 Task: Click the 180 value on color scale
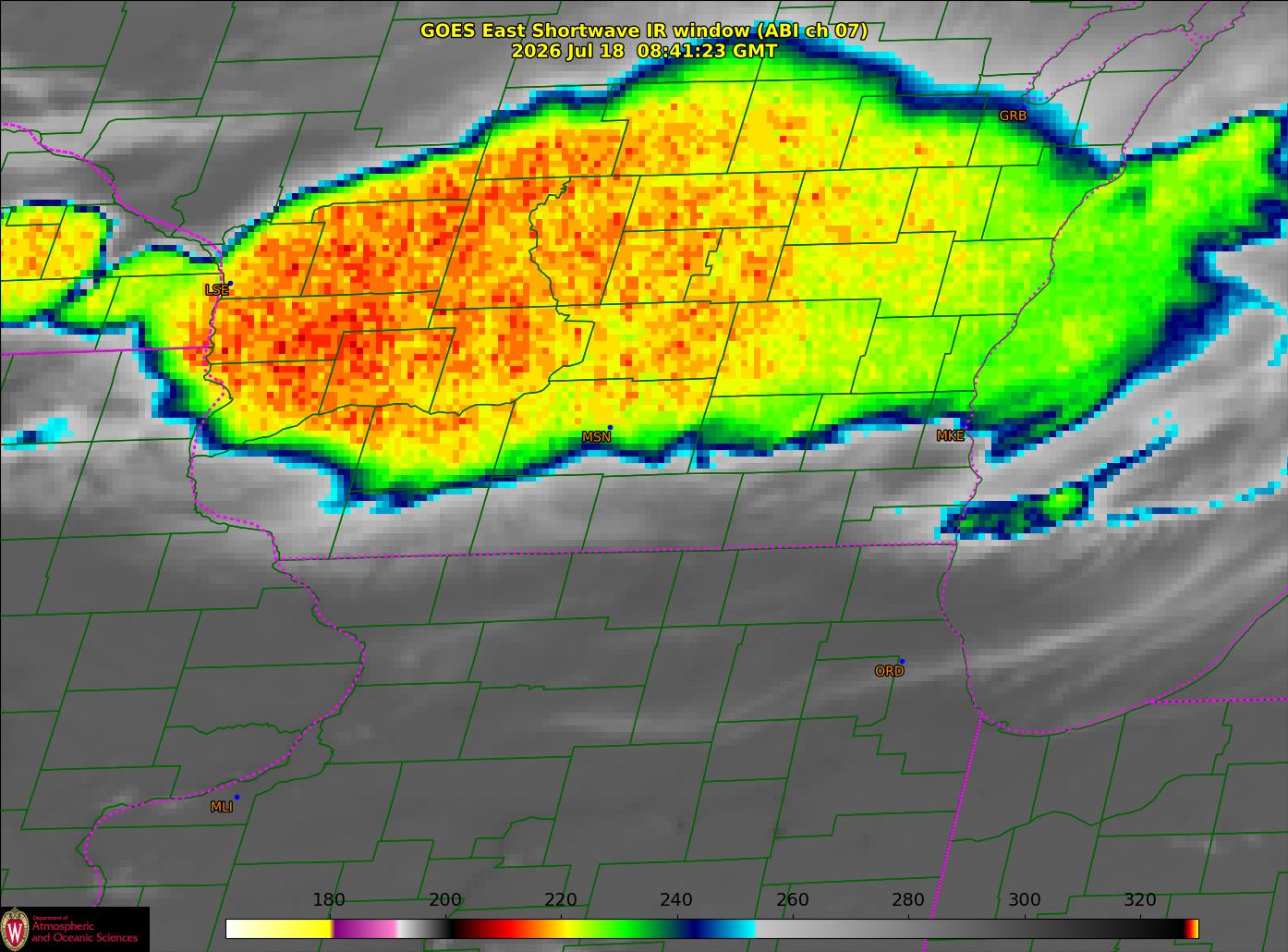click(x=329, y=900)
